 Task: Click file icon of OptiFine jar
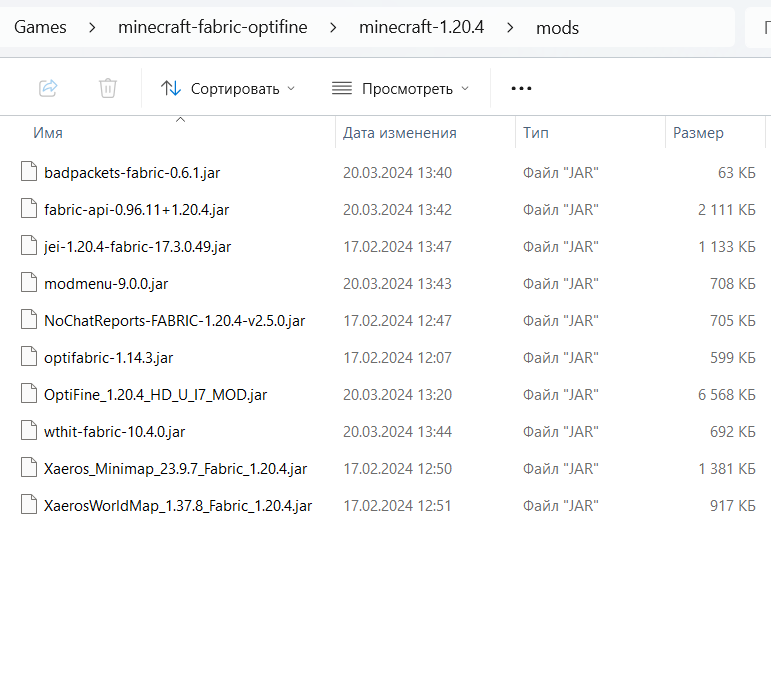click(29, 393)
